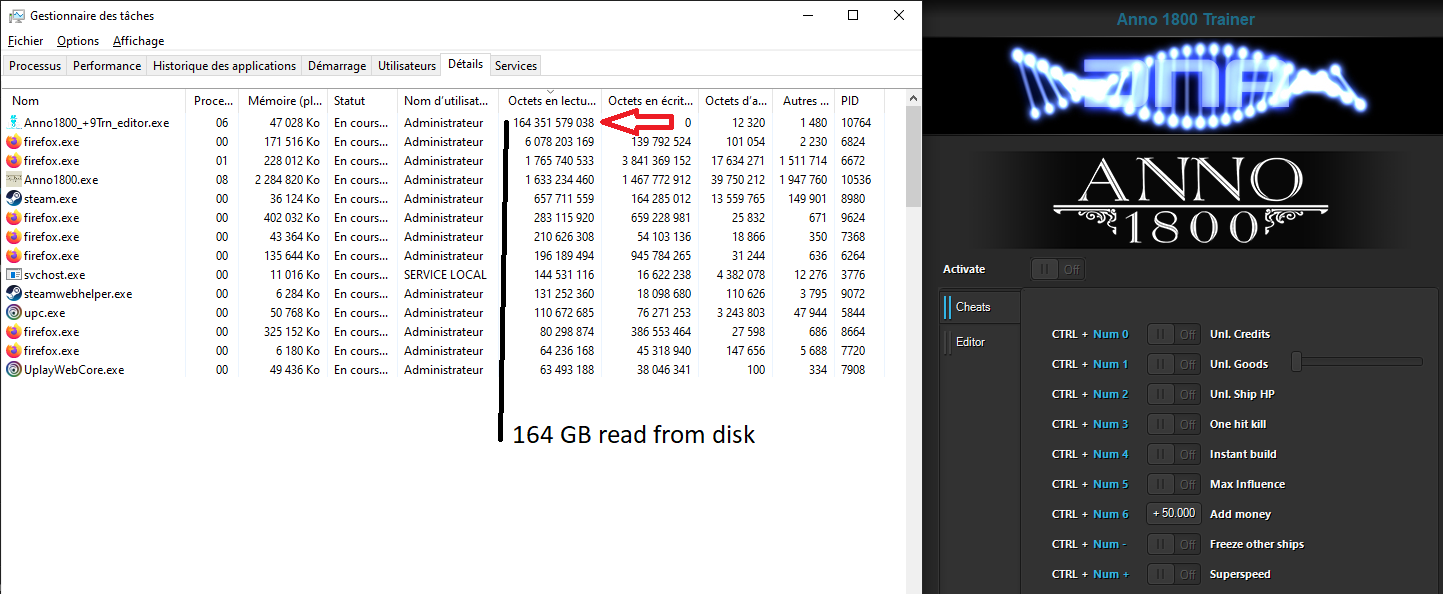Viewport: 1443px width, 594px height.
Task: Turn on the Instant build toggle
Action: [1173, 454]
